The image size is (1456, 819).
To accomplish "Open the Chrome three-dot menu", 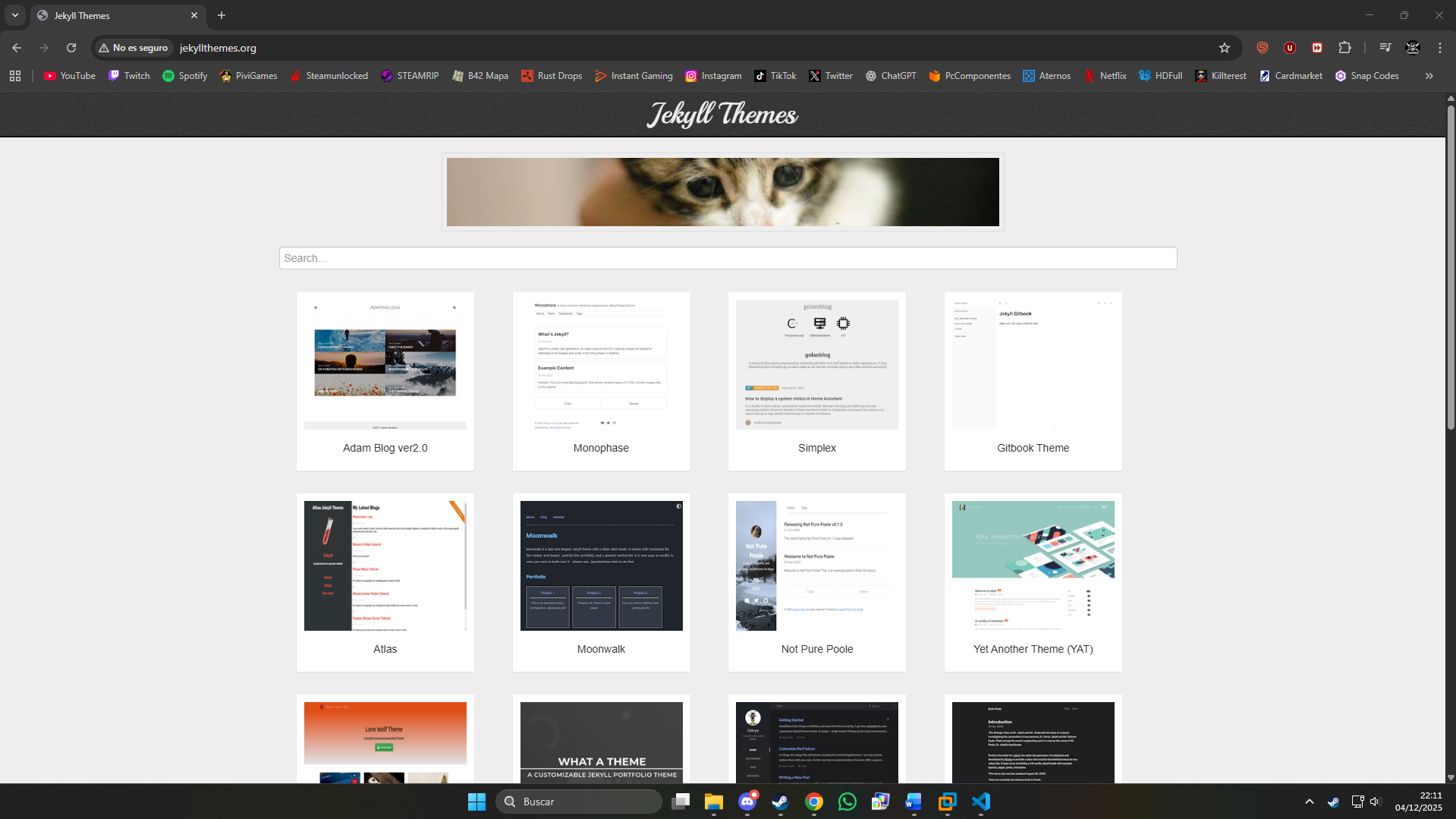I will point(1439,48).
